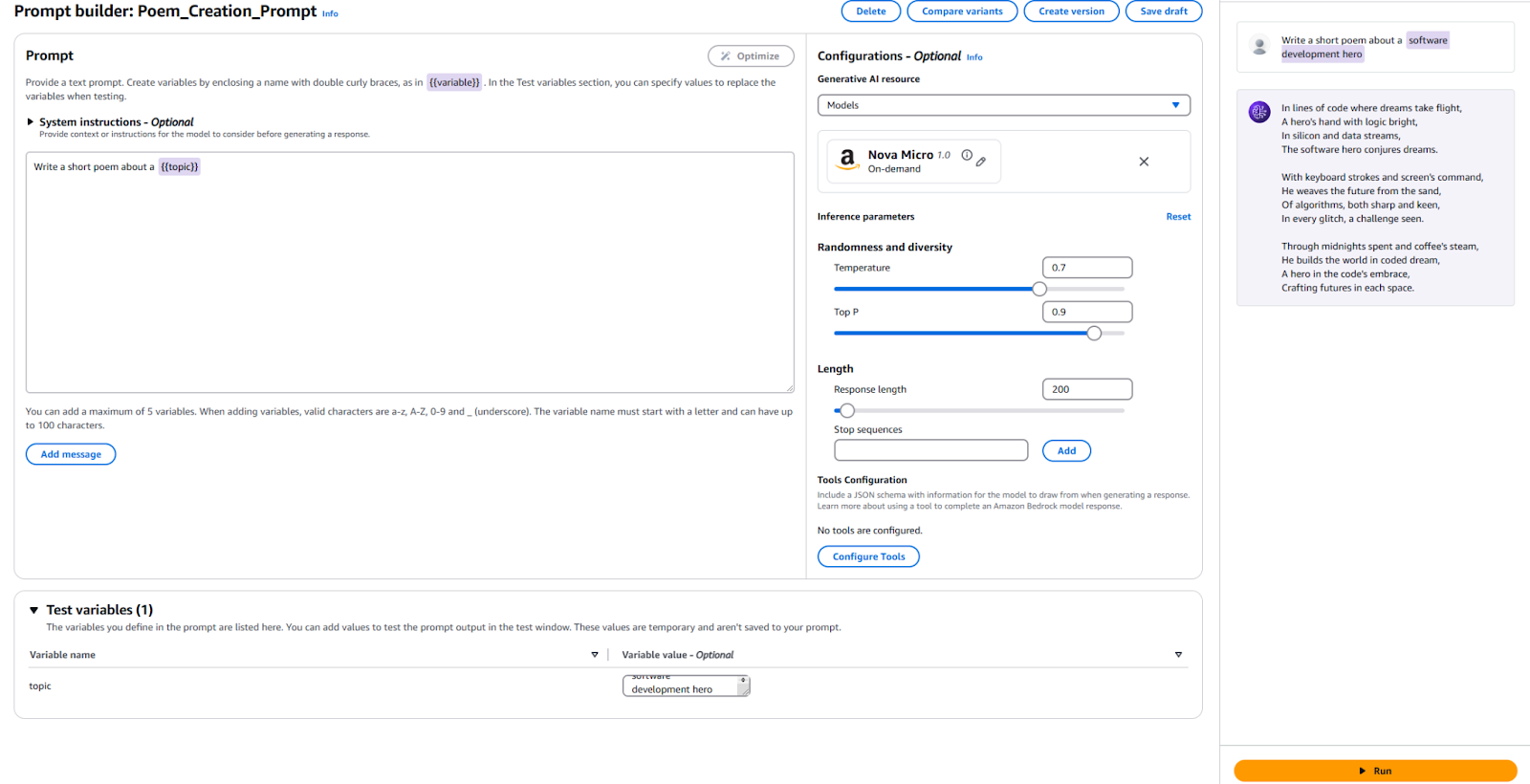
Task: Click the topic variable value field
Action: [687, 686]
